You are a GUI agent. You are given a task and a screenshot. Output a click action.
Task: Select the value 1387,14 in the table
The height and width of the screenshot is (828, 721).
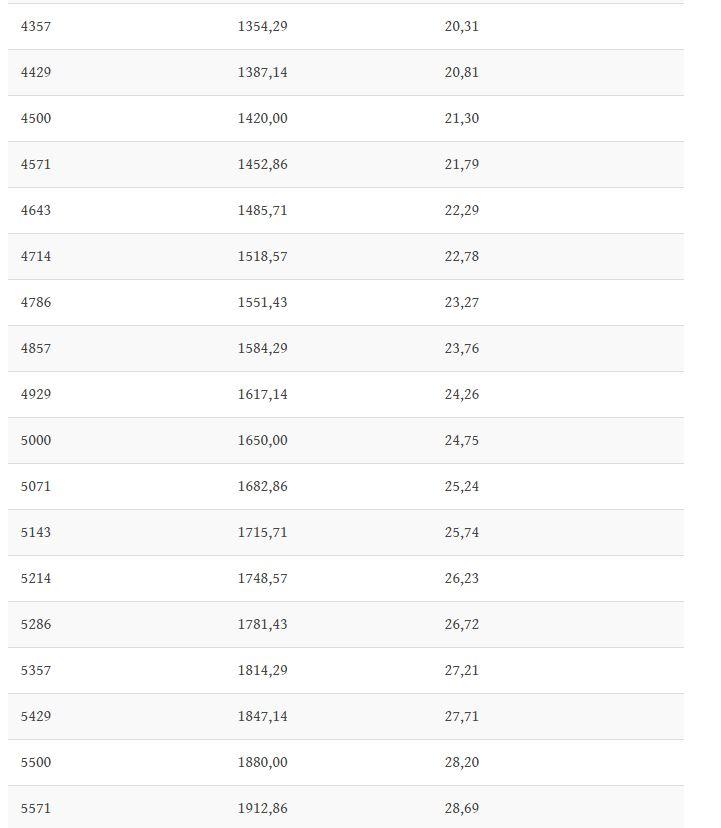coord(262,73)
